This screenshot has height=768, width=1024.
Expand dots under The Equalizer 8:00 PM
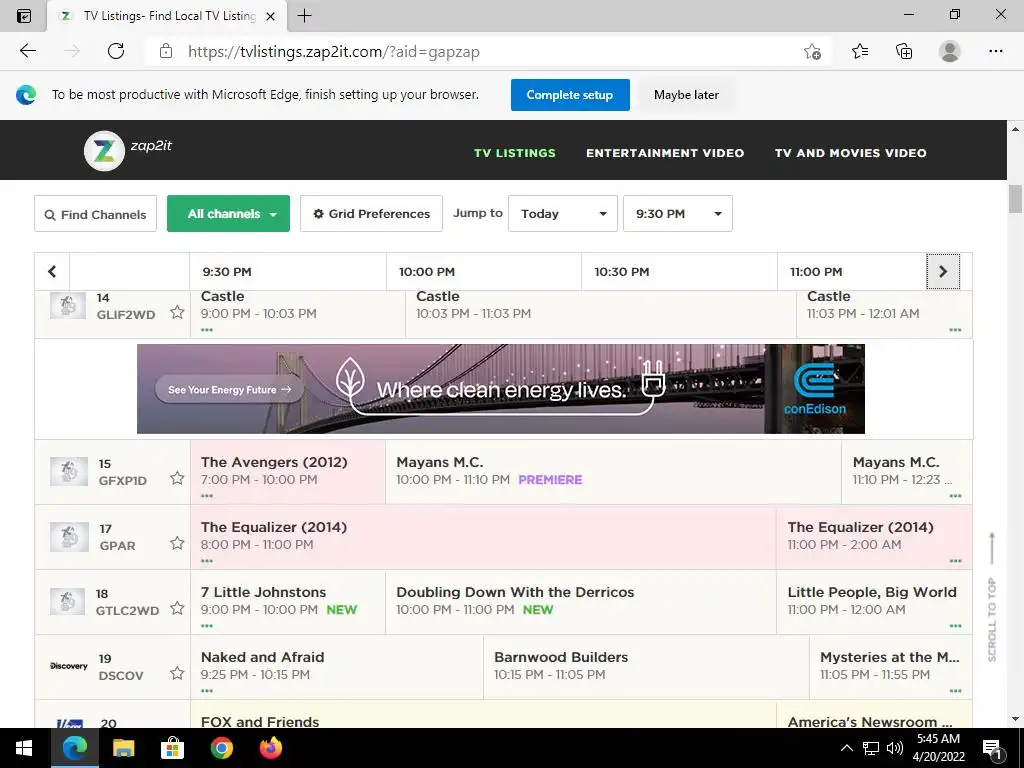[x=207, y=560]
